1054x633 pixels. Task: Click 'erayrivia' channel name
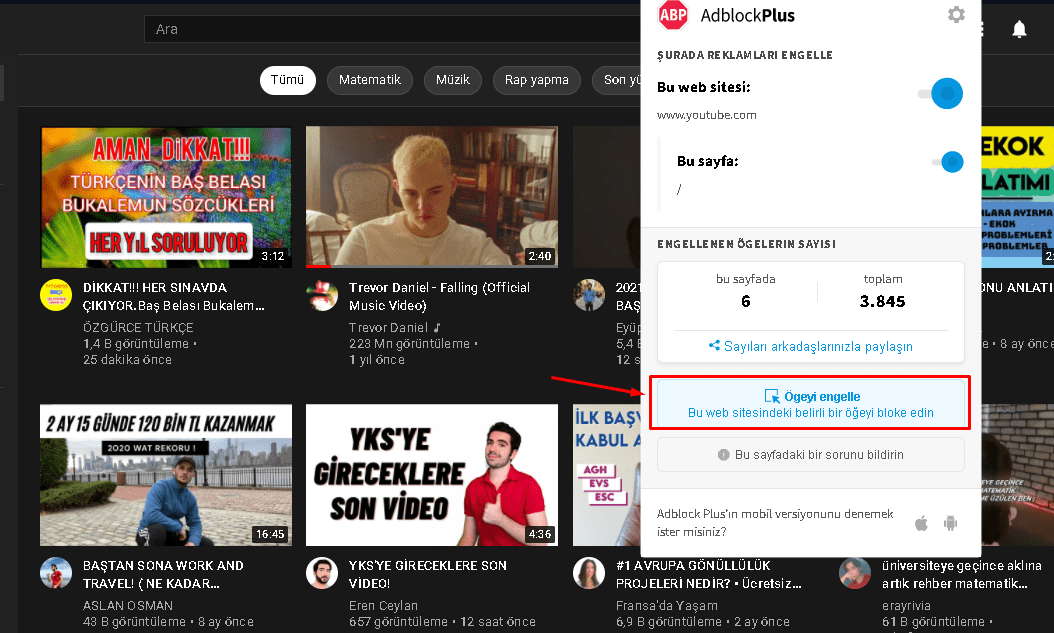[906, 605]
